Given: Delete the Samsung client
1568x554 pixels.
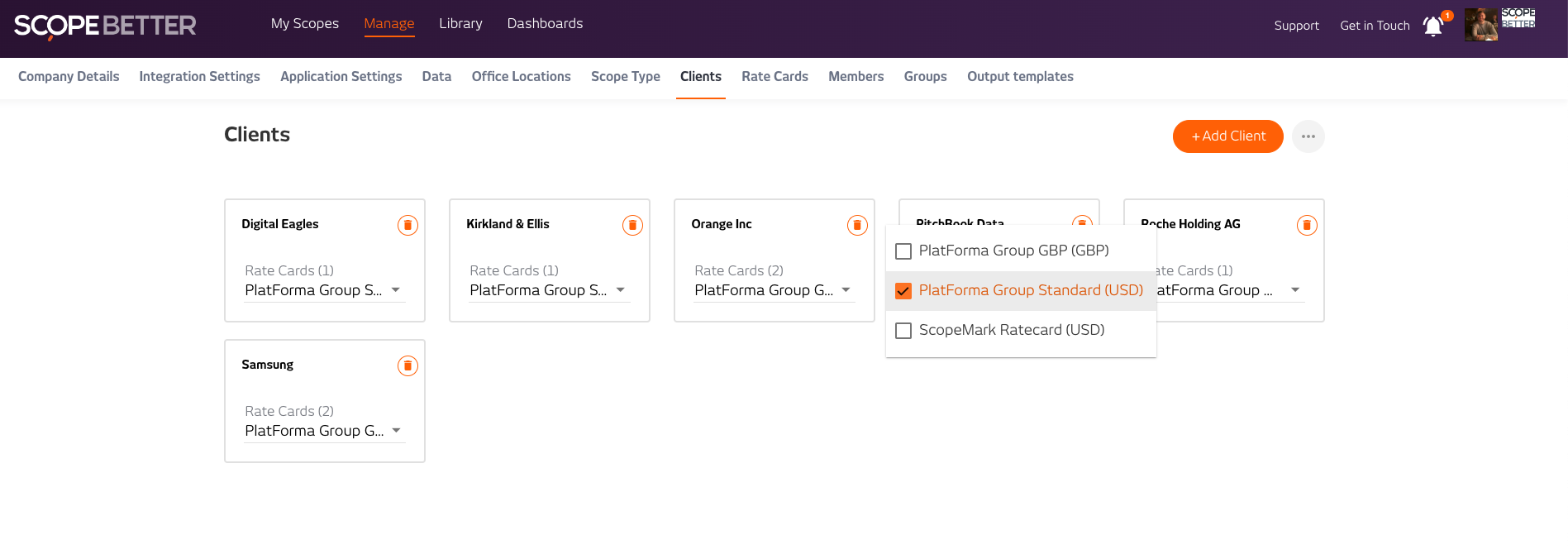Looking at the screenshot, I should point(407,365).
